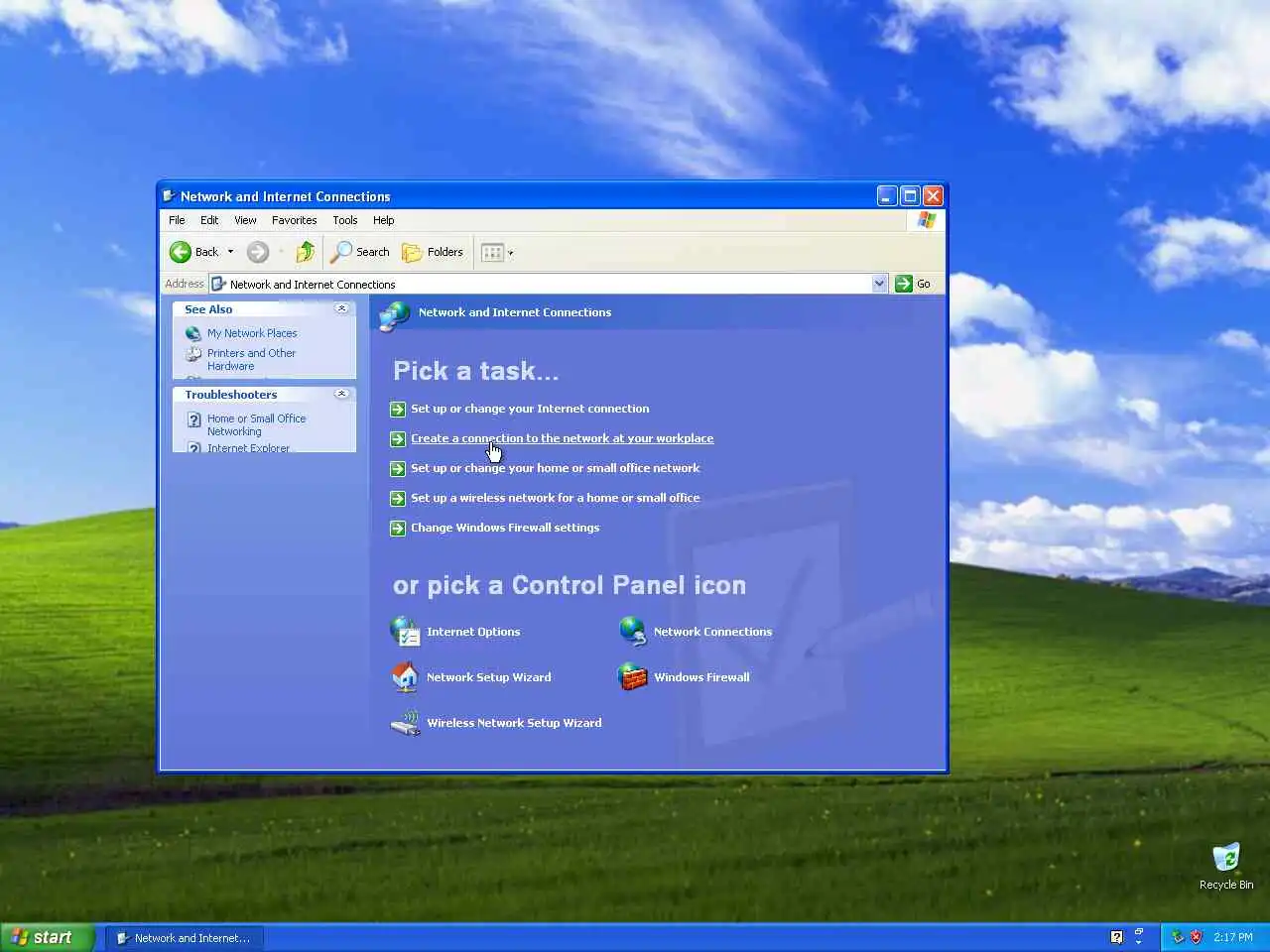Click the My Network Places icon
1270x952 pixels.
pyautogui.click(x=193, y=333)
